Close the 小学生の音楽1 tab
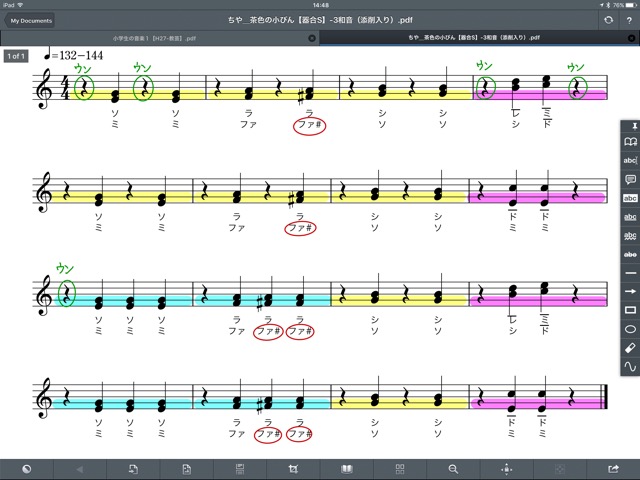640x480 pixels. tap(312, 38)
